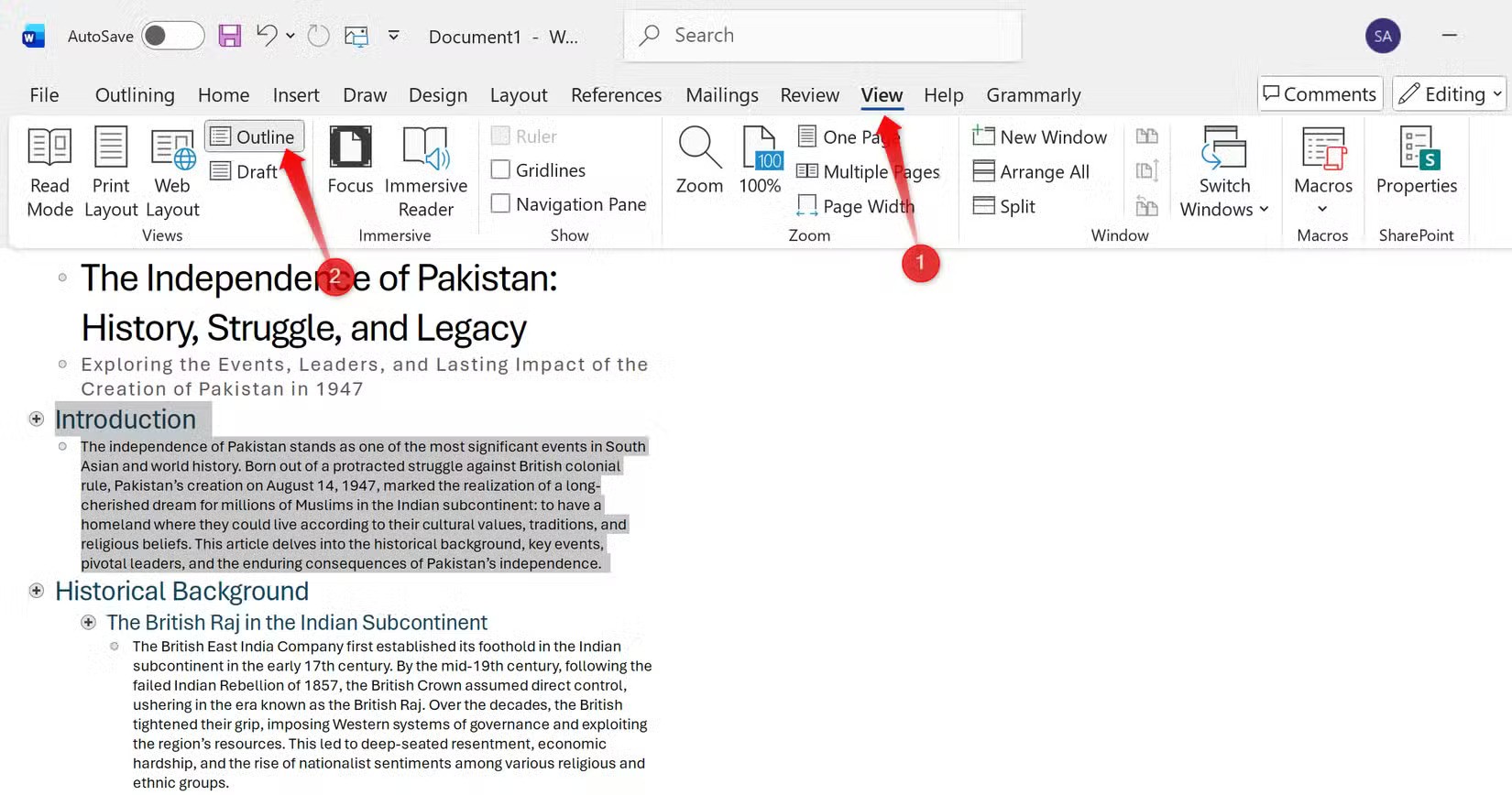Switch to Print Layout view

pos(111,172)
